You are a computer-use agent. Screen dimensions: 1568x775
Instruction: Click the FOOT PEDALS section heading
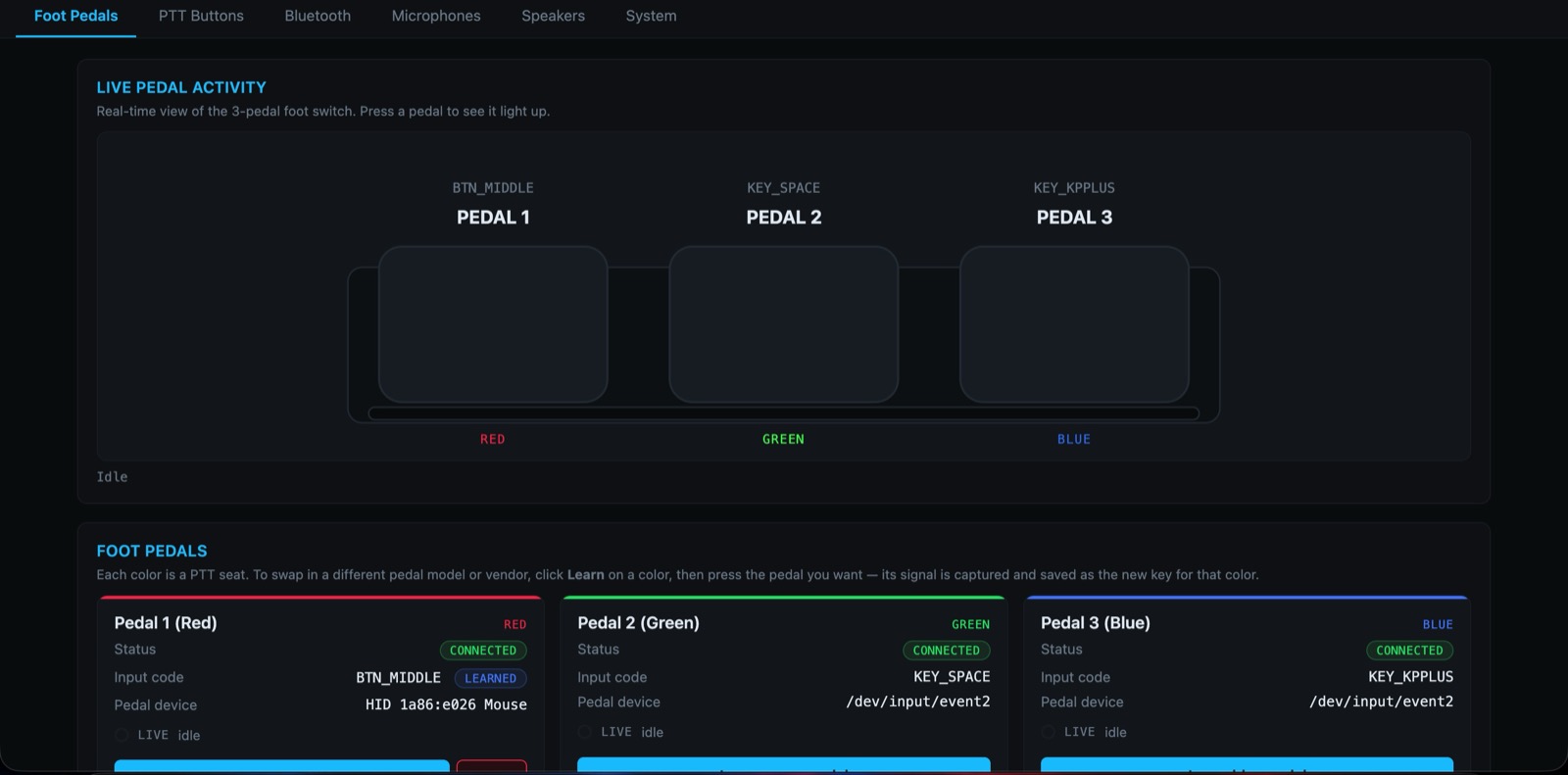[152, 551]
